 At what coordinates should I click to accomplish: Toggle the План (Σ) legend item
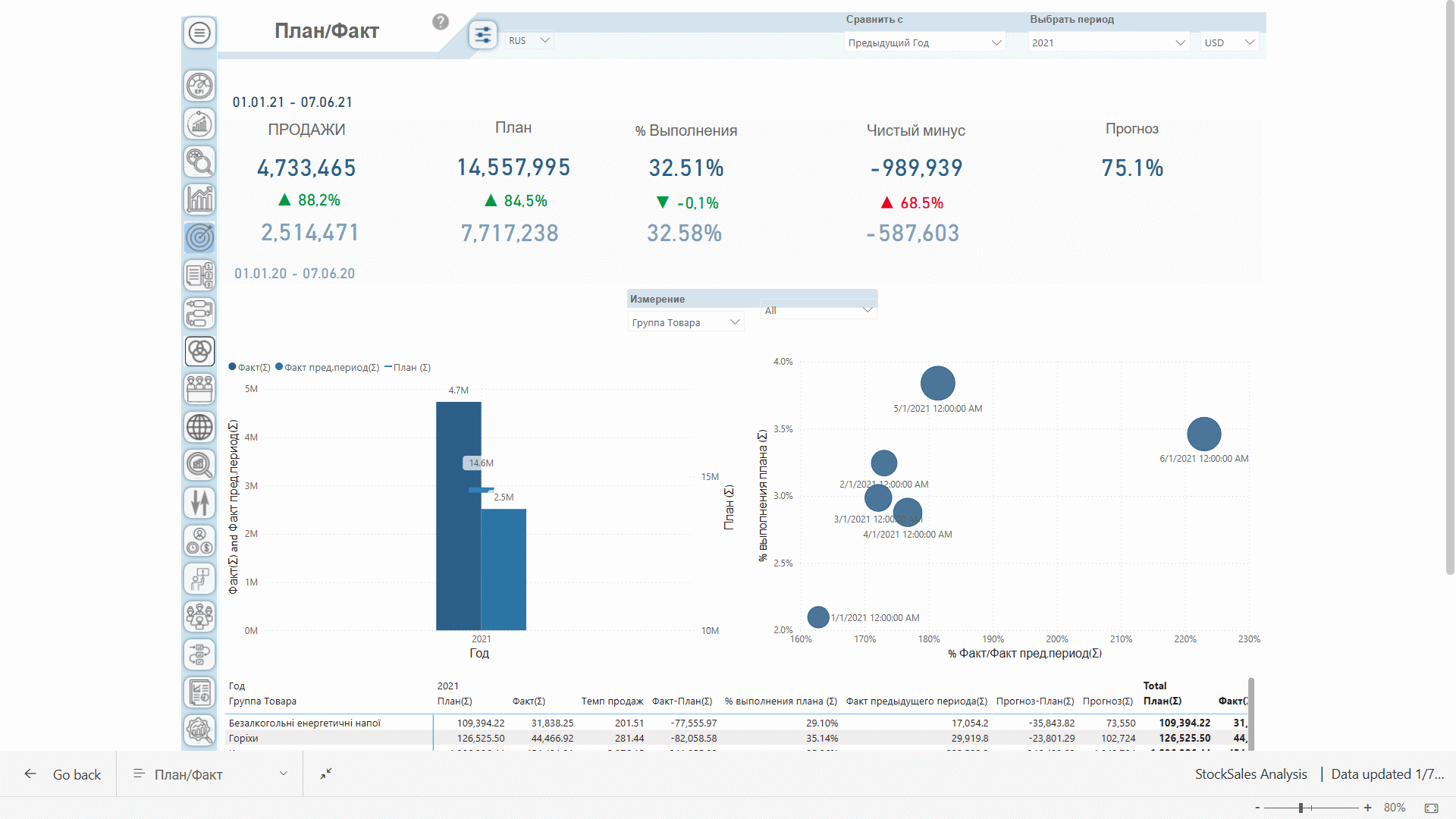coord(408,367)
